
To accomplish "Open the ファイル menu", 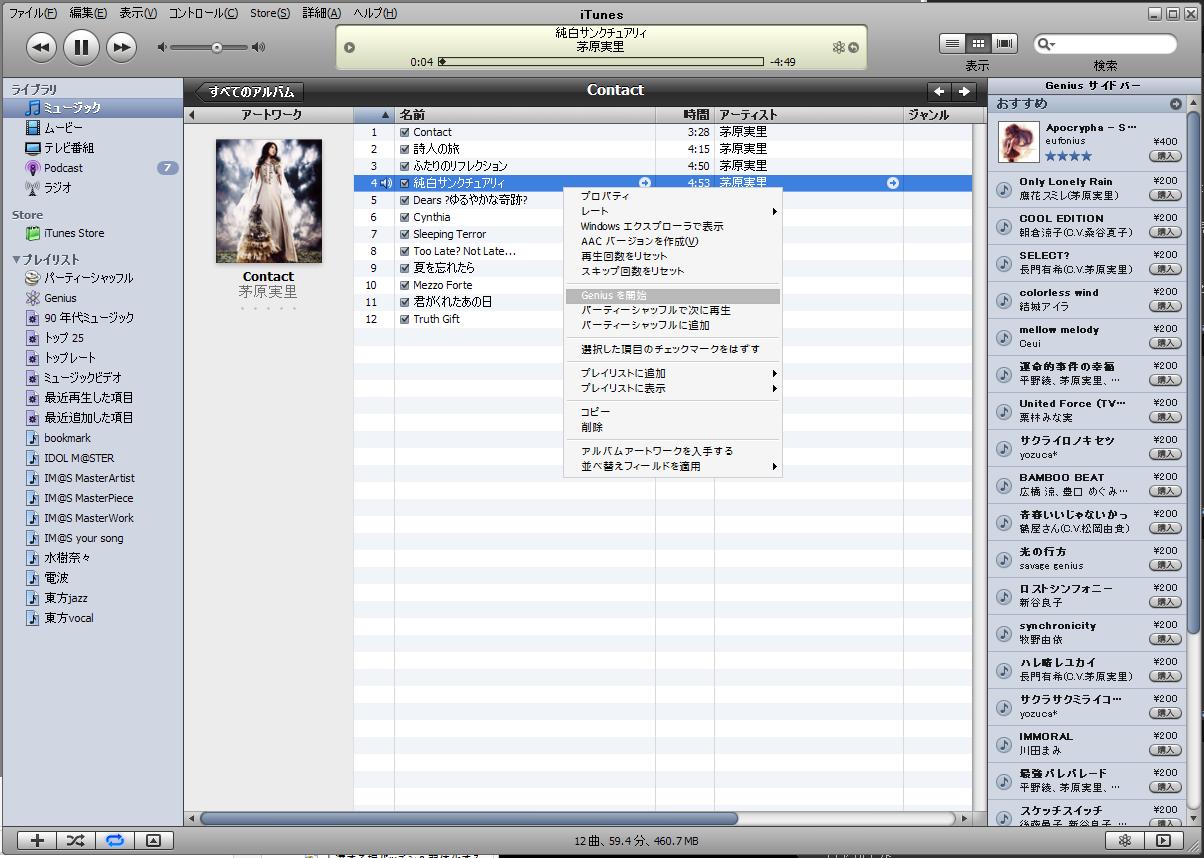I will (32, 13).
